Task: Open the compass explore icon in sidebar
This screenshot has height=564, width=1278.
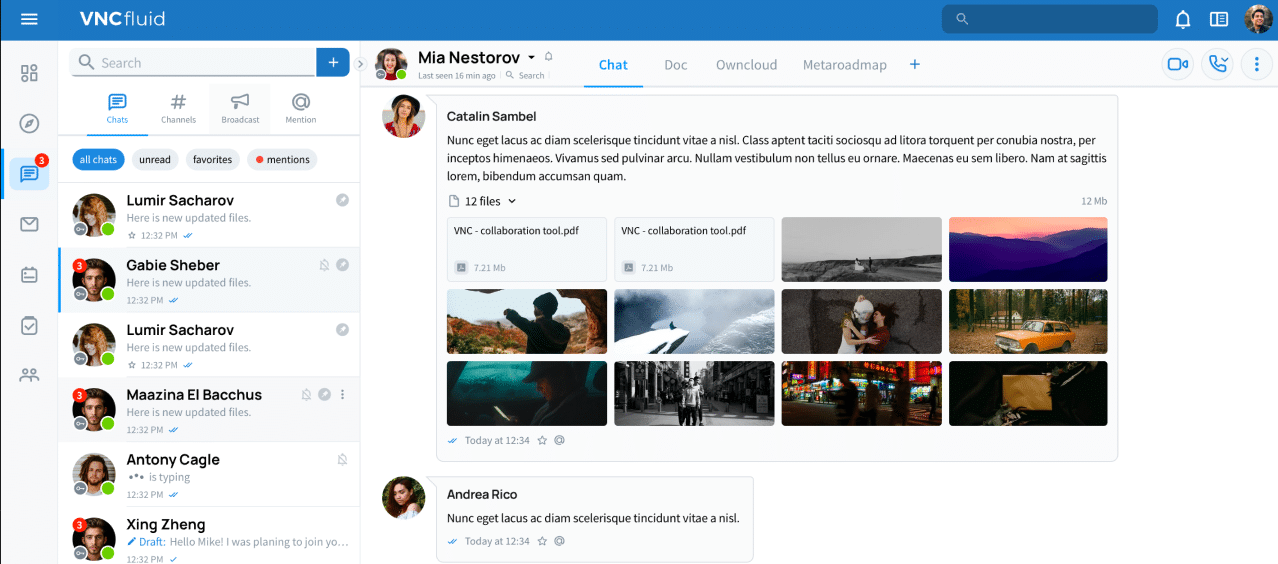Action: (29, 123)
